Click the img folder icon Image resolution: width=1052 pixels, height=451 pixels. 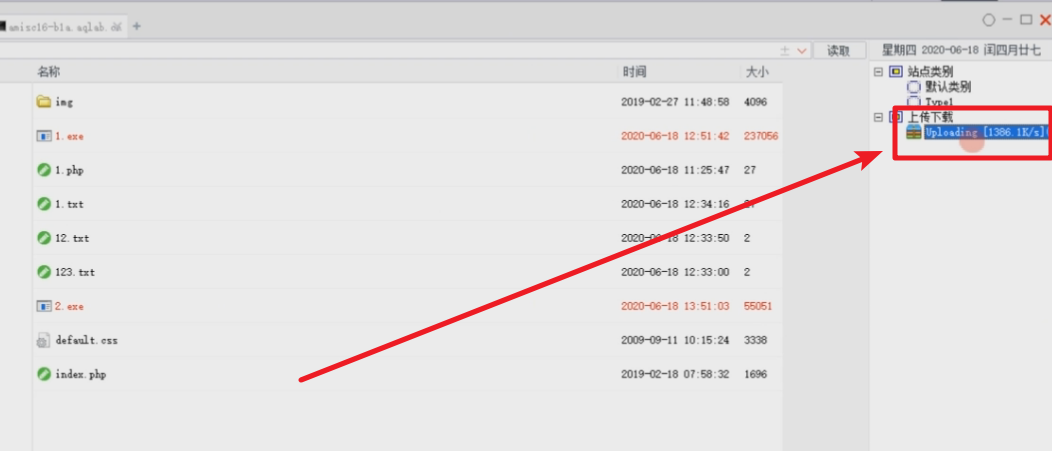pos(44,102)
